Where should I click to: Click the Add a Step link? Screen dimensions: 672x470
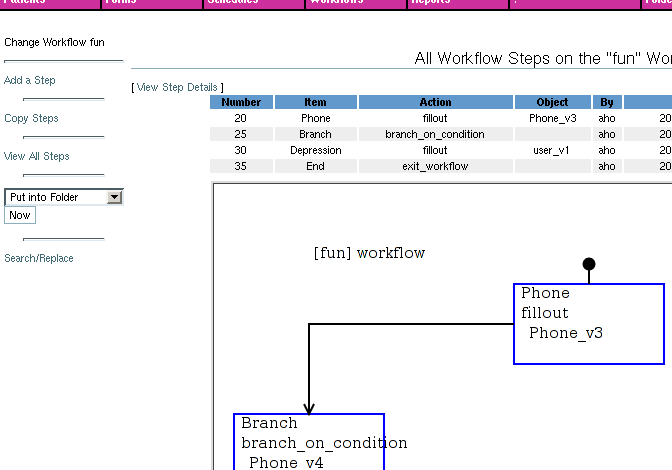pyautogui.click(x=30, y=80)
